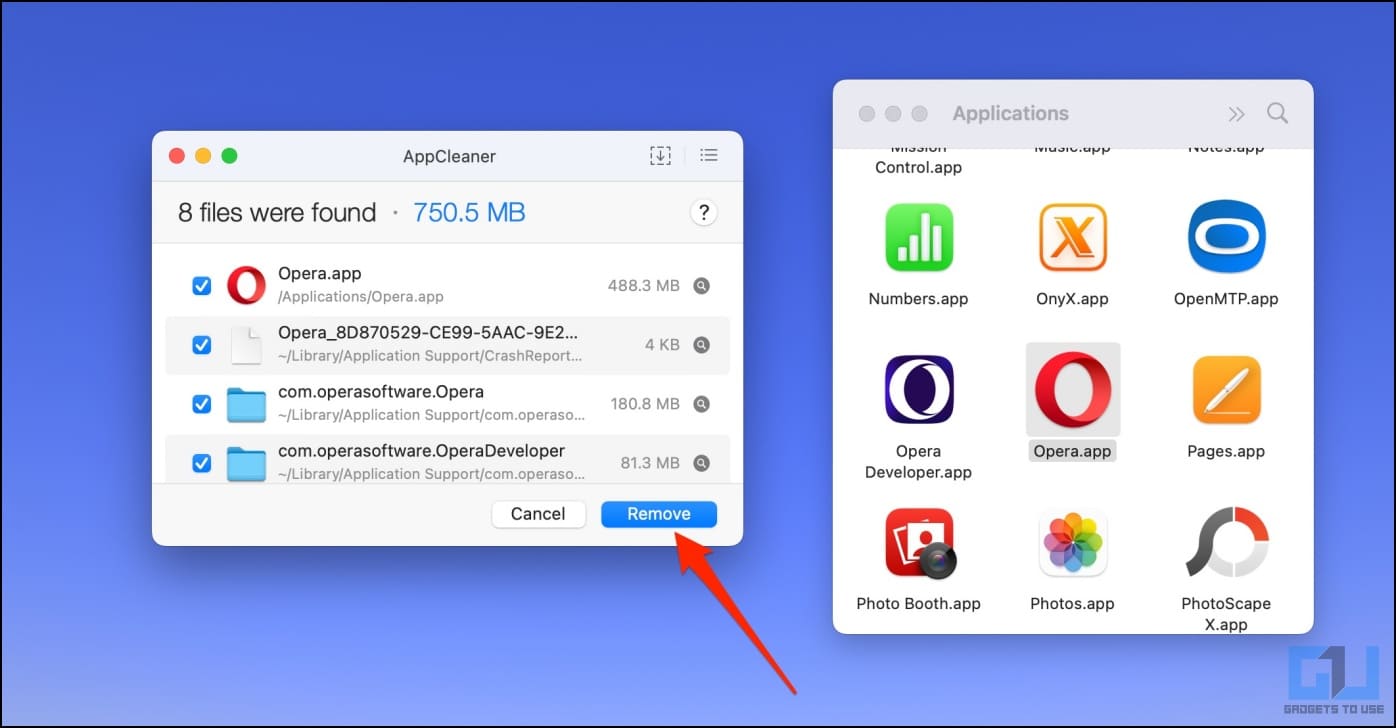The height and width of the screenshot is (728, 1396).
Task: Click the 'OnyX.app' label
Action: pyautogui.click(x=1072, y=299)
